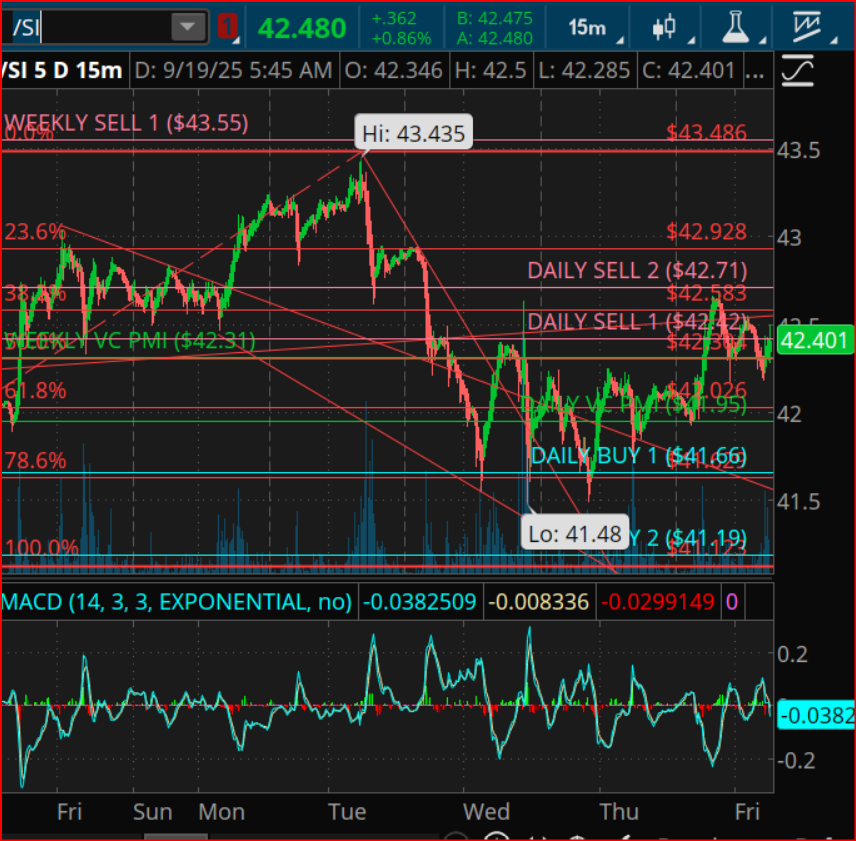Screen dimensions: 856x841
Task: Click the high value H: 42.5
Action: (490, 70)
